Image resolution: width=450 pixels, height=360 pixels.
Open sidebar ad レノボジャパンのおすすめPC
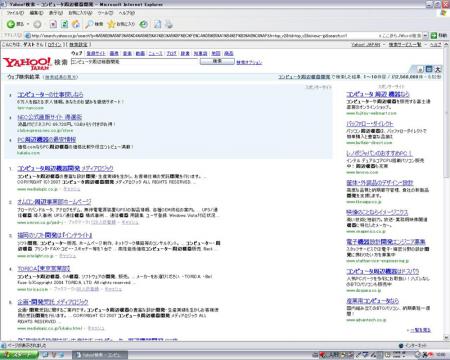[x=379, y=153]
